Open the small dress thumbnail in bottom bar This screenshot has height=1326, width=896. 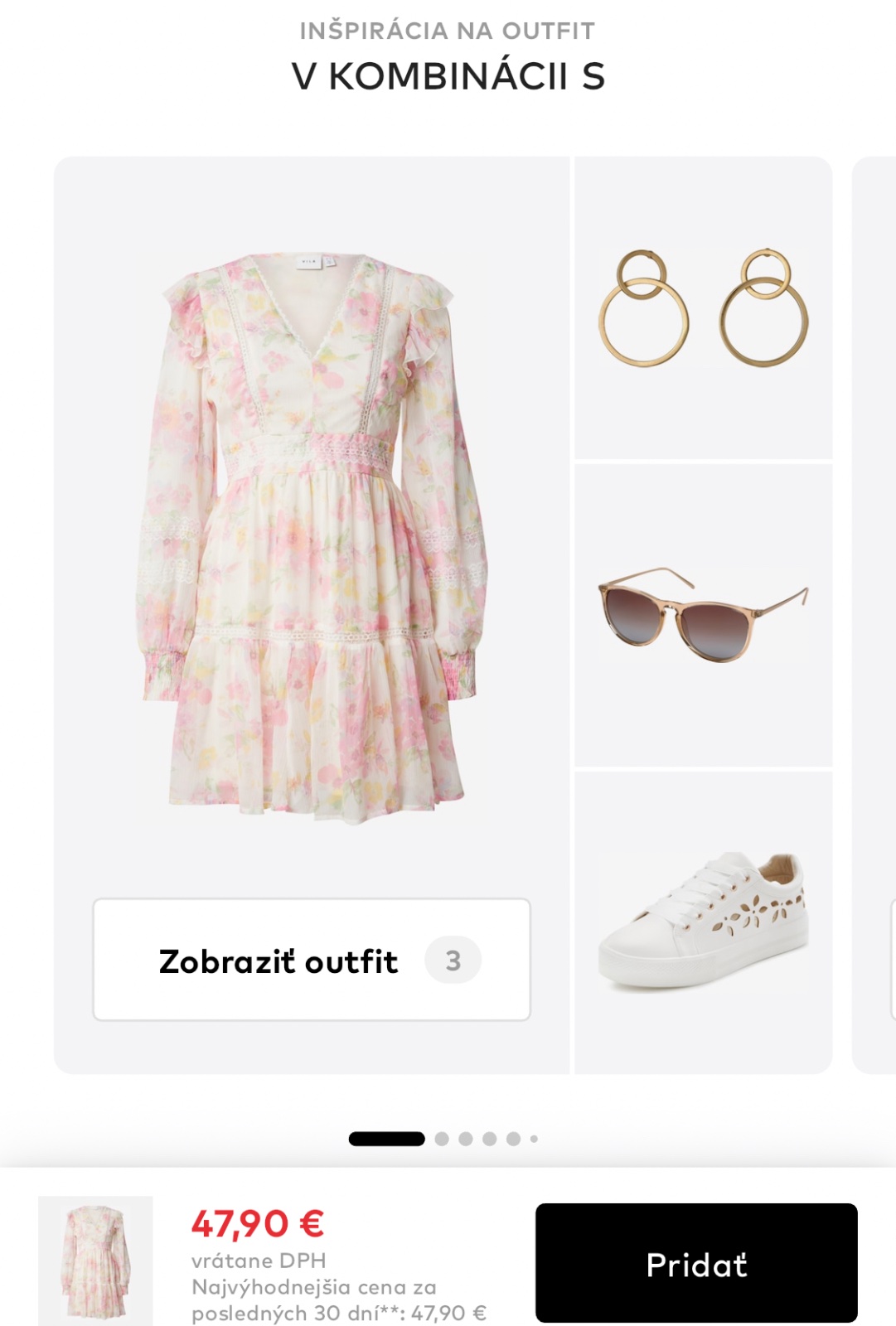click(x=95, y=1261)
